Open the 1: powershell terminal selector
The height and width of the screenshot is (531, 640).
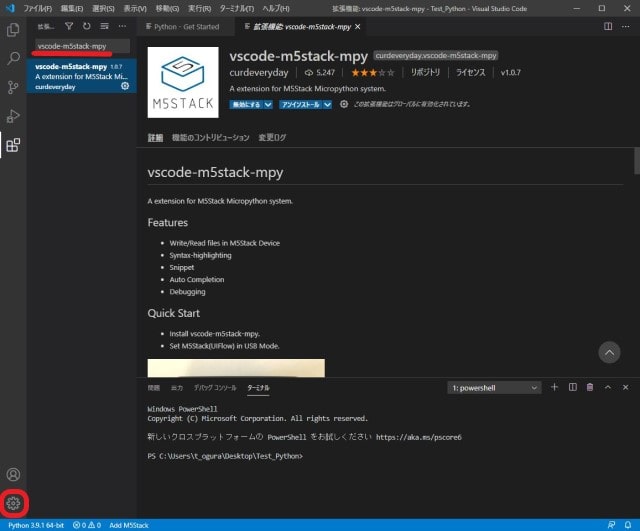pos(494,388)
